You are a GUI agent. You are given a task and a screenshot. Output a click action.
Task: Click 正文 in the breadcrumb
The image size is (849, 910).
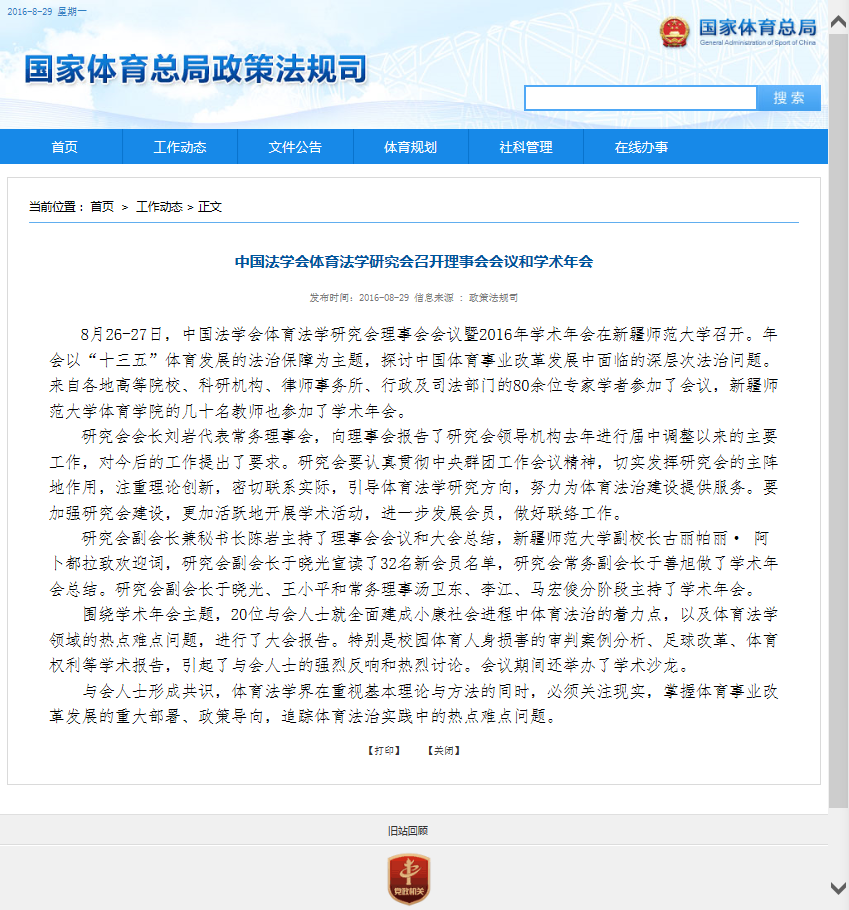coord(209,207)
